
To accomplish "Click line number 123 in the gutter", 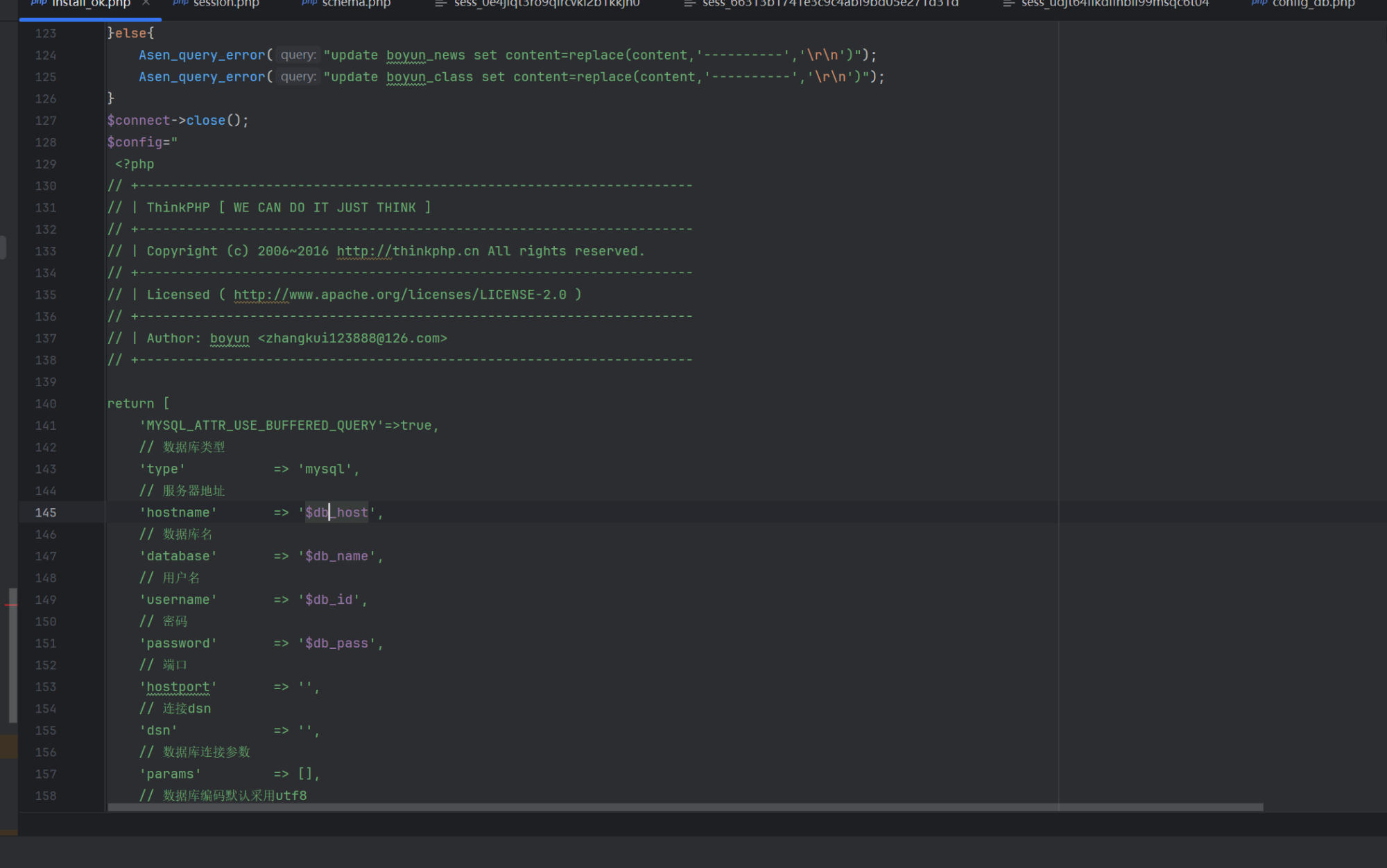I will click(46, 33).
